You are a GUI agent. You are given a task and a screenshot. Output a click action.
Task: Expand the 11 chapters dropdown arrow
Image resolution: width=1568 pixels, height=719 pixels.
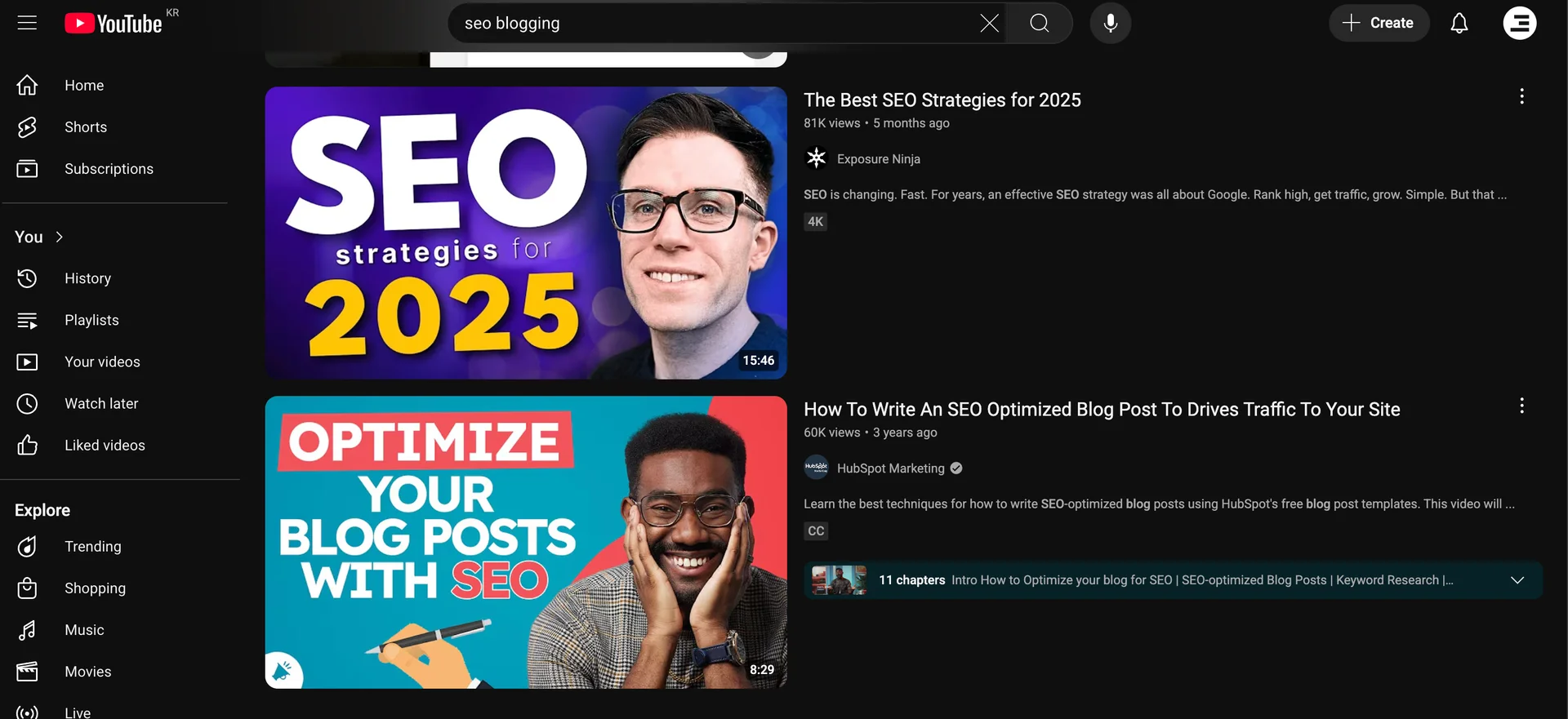1517,580
